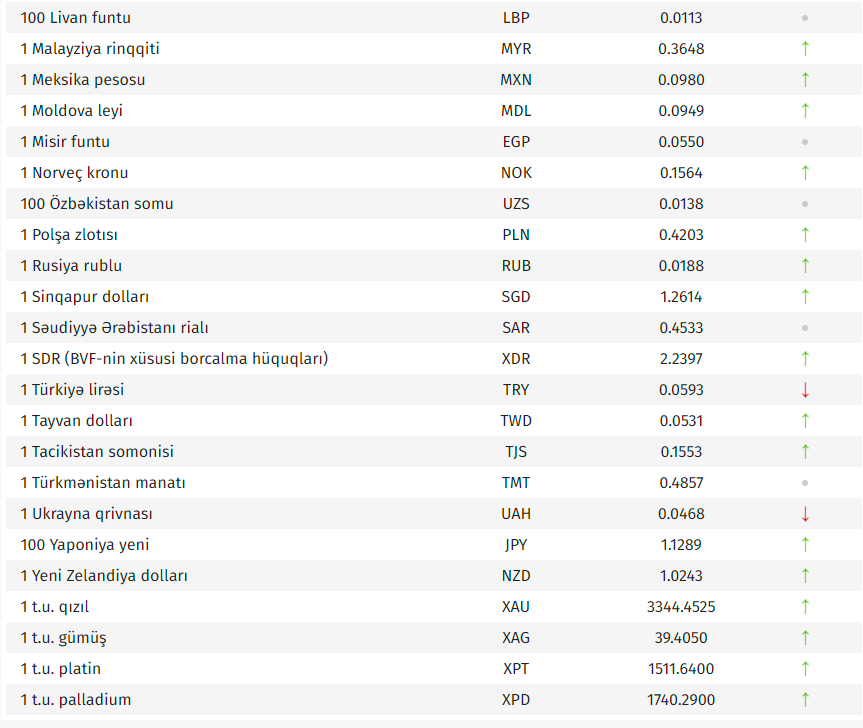Select '1 Yeni Zelandiya dolları' row text
Viewport: 863px width, 728px height.
tap(104, 576)
